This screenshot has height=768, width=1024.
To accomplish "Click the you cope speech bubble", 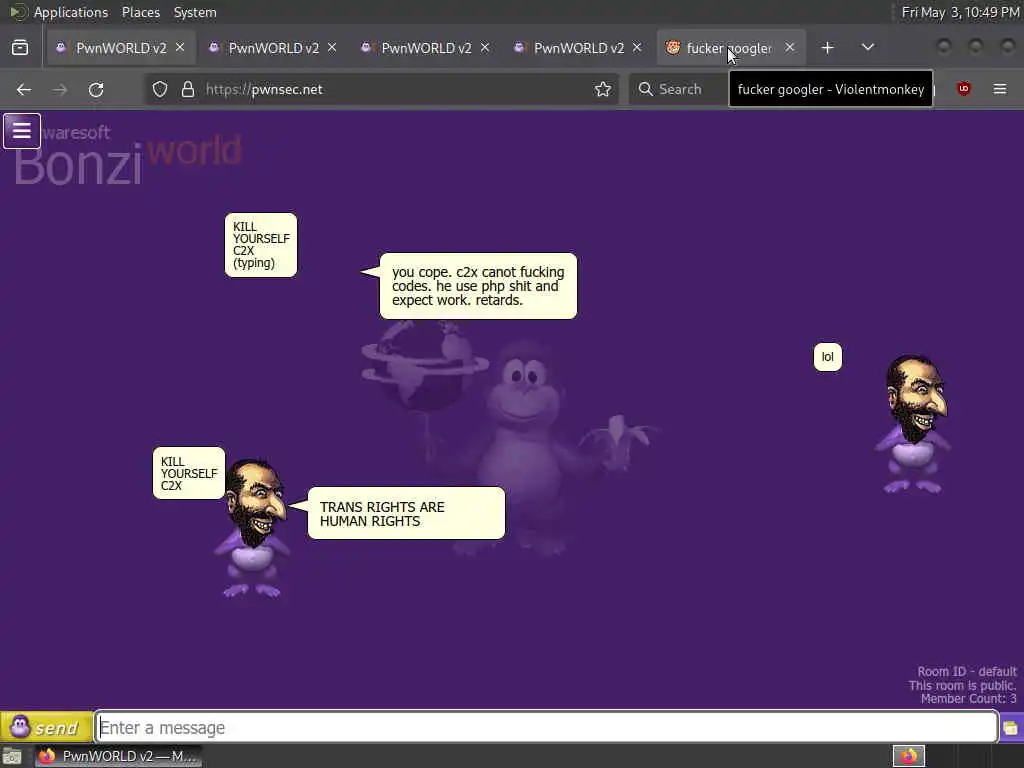I will (478, 286).
